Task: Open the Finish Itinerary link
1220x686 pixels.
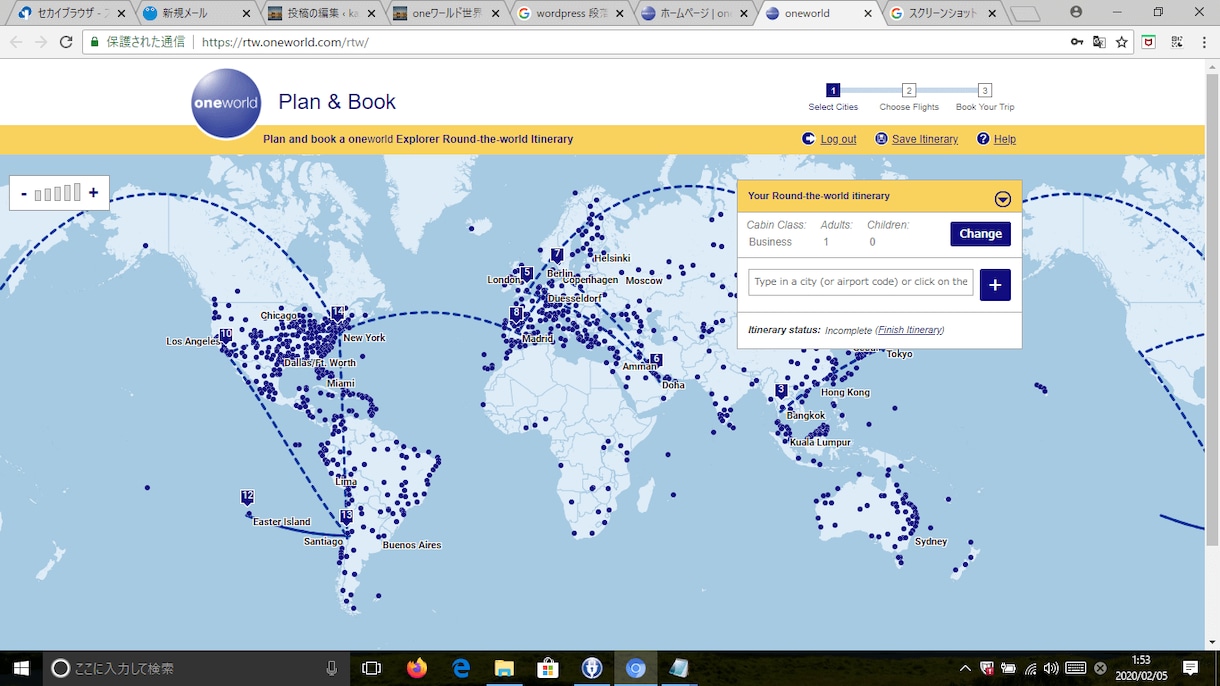Action: pyautogui.click(x=910, y=330)
